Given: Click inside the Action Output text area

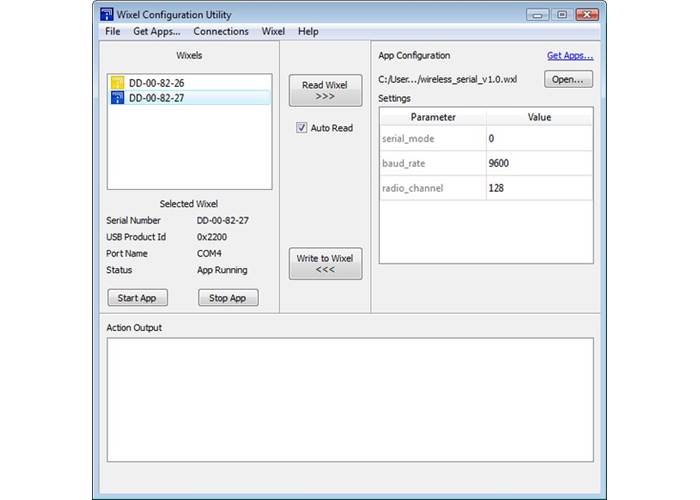Looking at the screenshot, I should click(349, 399).
